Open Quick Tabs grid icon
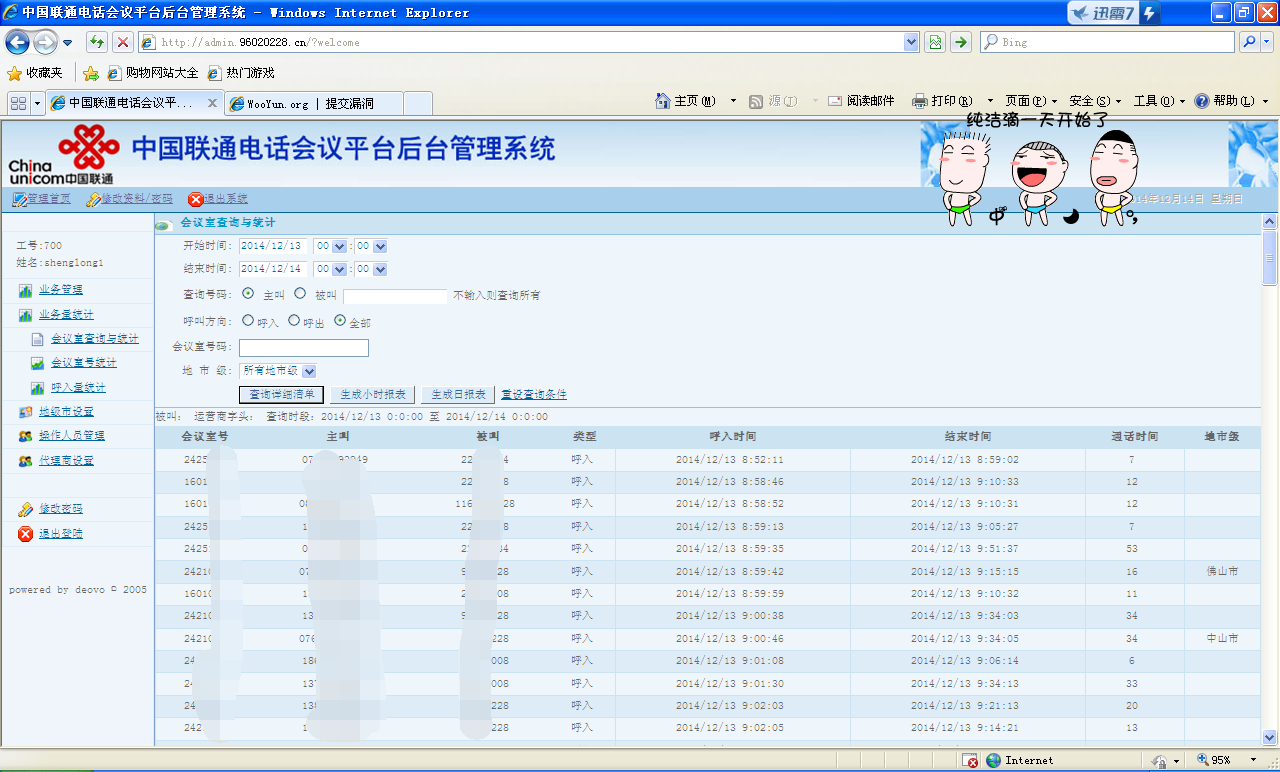 click(x=18, y=103)
